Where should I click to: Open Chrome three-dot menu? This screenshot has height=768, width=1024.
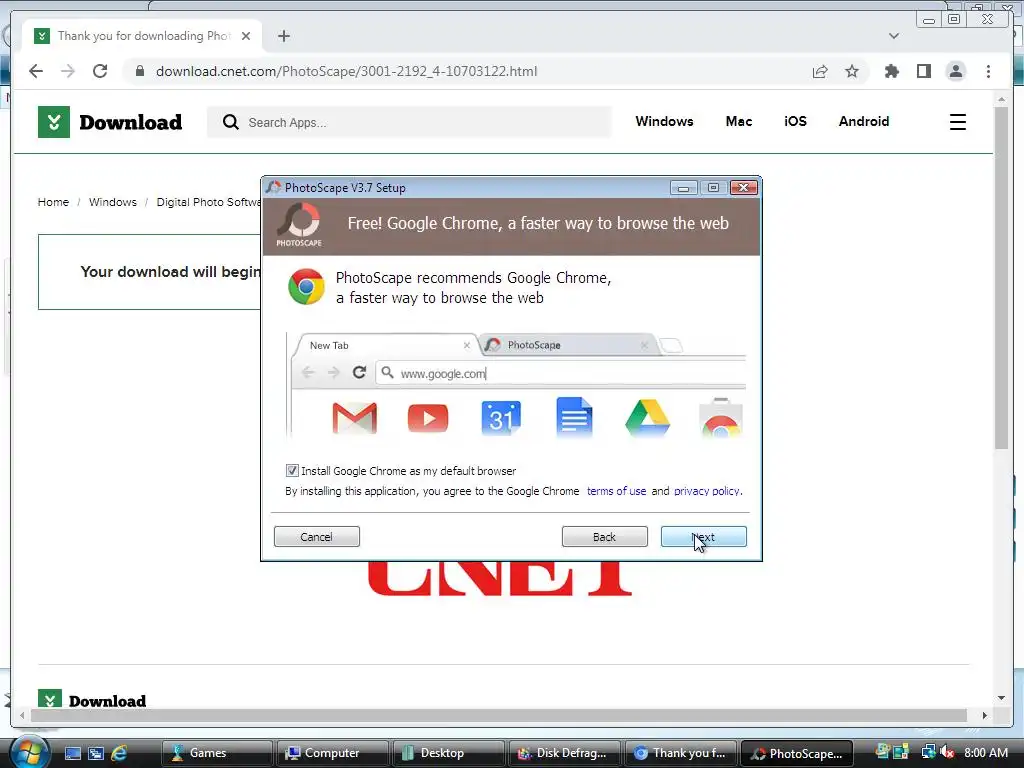click(988, 71)
